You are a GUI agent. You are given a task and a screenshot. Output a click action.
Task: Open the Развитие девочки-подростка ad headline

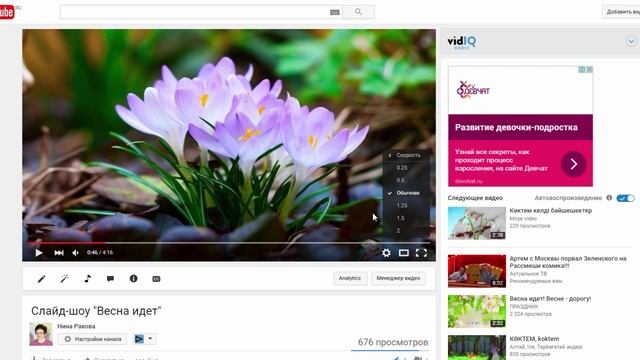[x=516, y=127]
